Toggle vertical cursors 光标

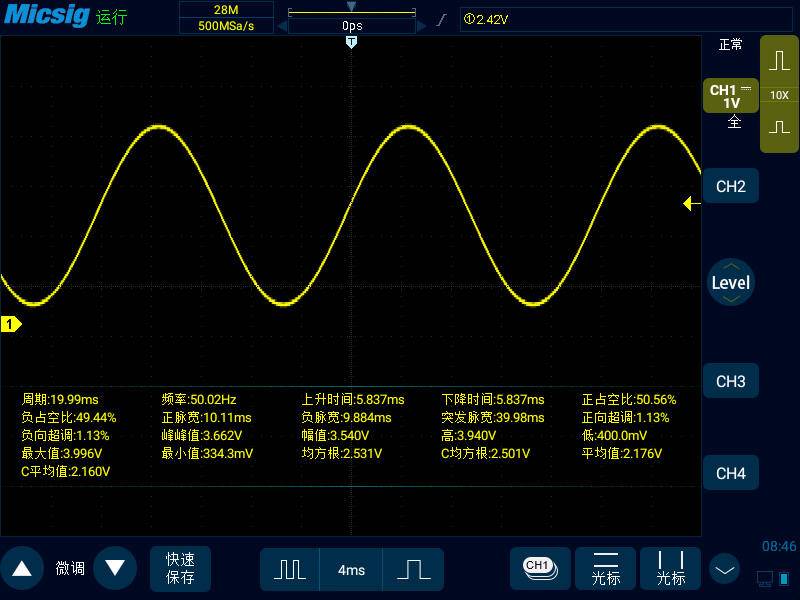[670, 568]
